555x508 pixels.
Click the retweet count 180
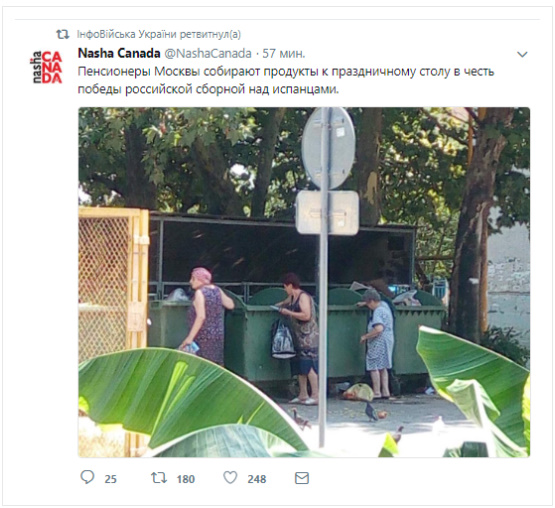pyautogui.click(x=186, y=479)
